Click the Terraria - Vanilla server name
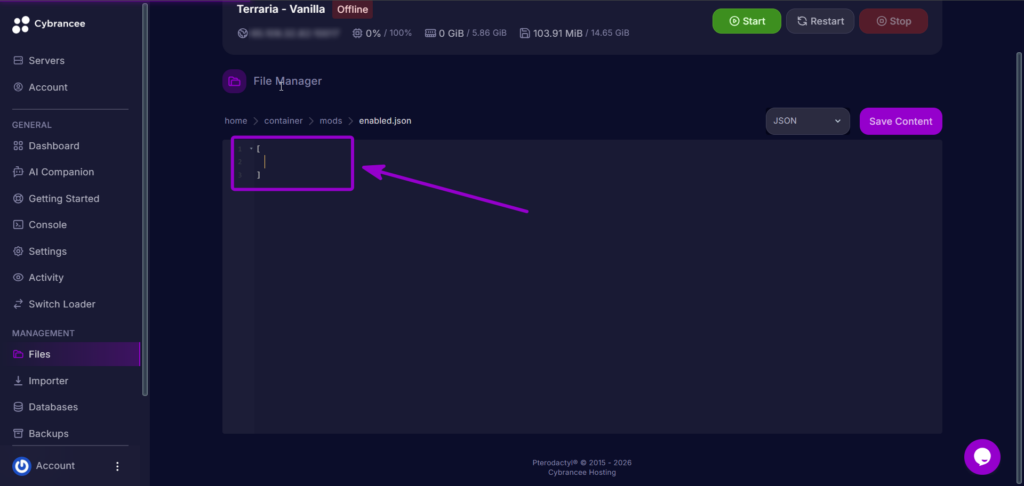Viewport: 1024px width, 486px height. (281, 9)
